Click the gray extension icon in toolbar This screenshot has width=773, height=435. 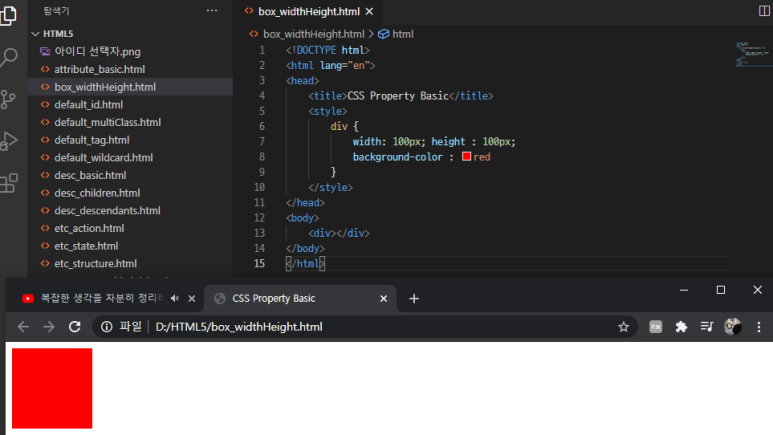click(x=656, y=326)
